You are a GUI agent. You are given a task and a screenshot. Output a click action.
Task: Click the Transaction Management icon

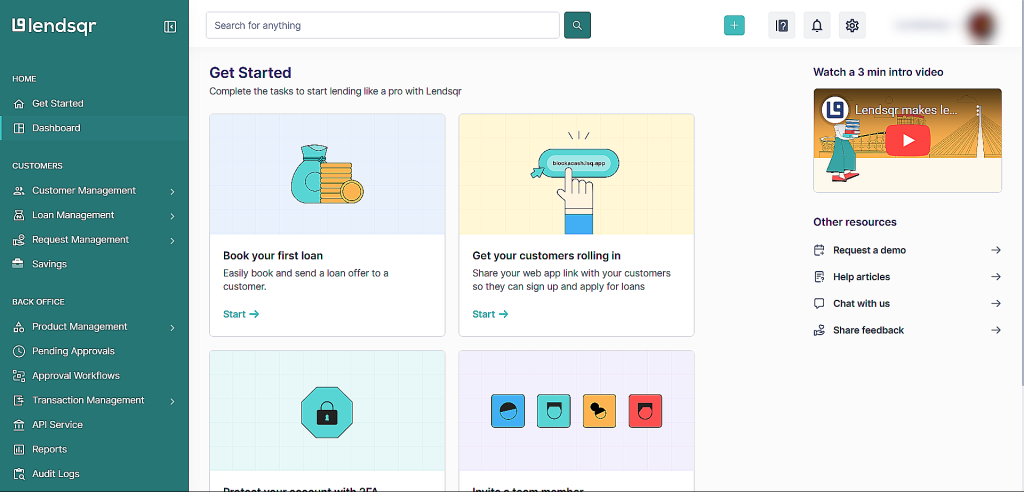[x=19, y=400]
